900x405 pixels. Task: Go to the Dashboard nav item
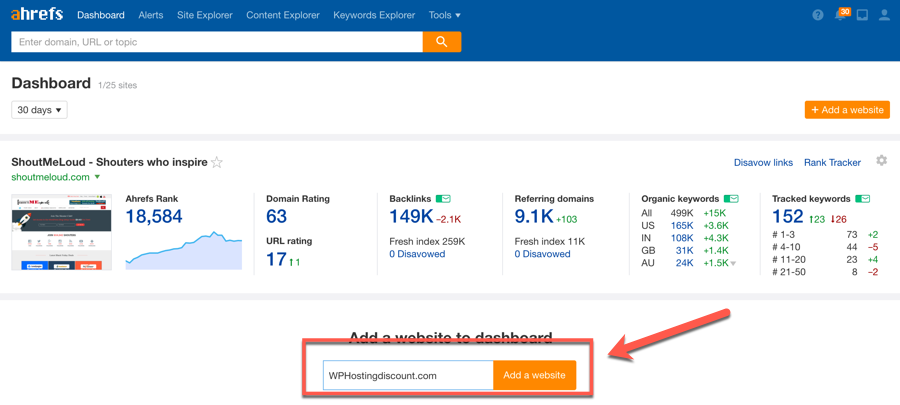(x=101, y=15)
